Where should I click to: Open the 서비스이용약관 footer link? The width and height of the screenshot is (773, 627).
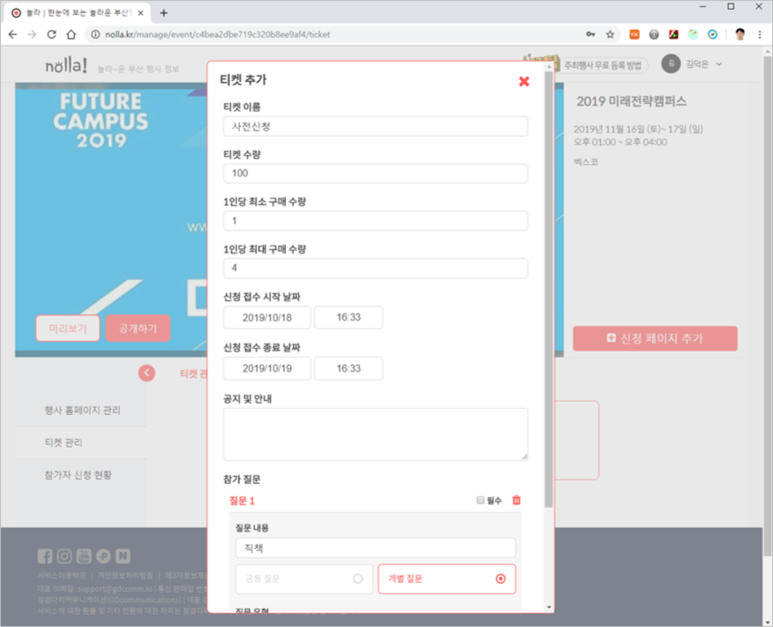pos(62,576)
